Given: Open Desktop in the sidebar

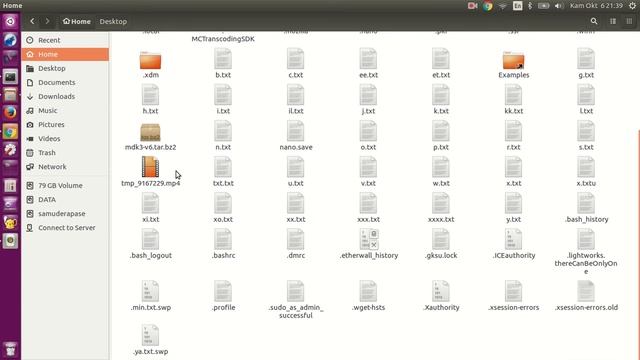Looking at the screenshot, I should point(65,68).
